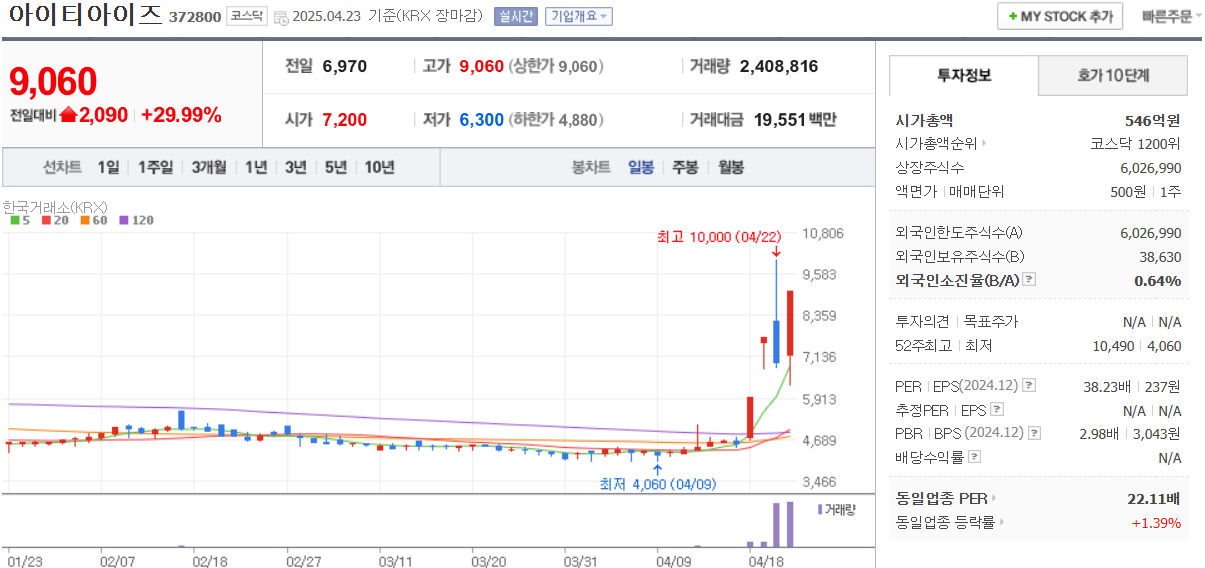Click the 저가 value 6,300
Screen dimensions: 1205x568
(x=482, y=120)
